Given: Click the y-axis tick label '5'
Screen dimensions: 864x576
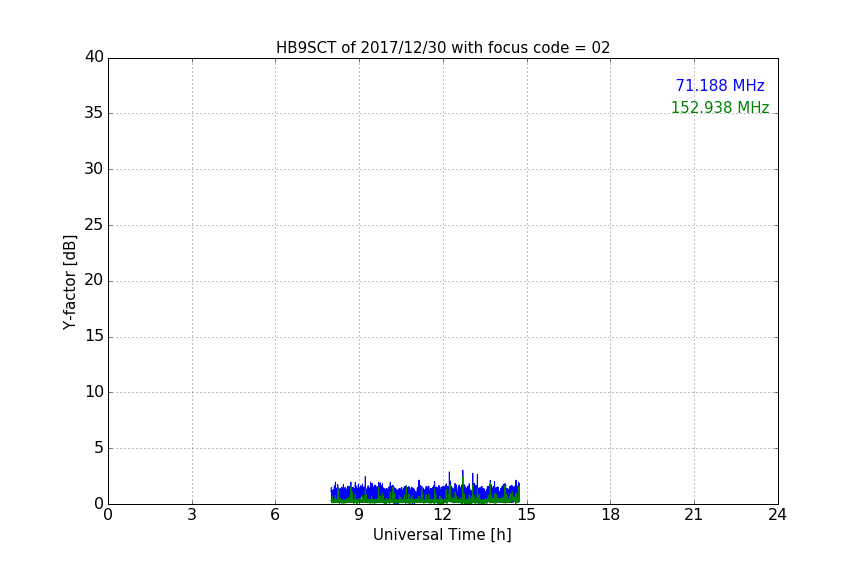Looking at the screenshot, I should point(99,448).
